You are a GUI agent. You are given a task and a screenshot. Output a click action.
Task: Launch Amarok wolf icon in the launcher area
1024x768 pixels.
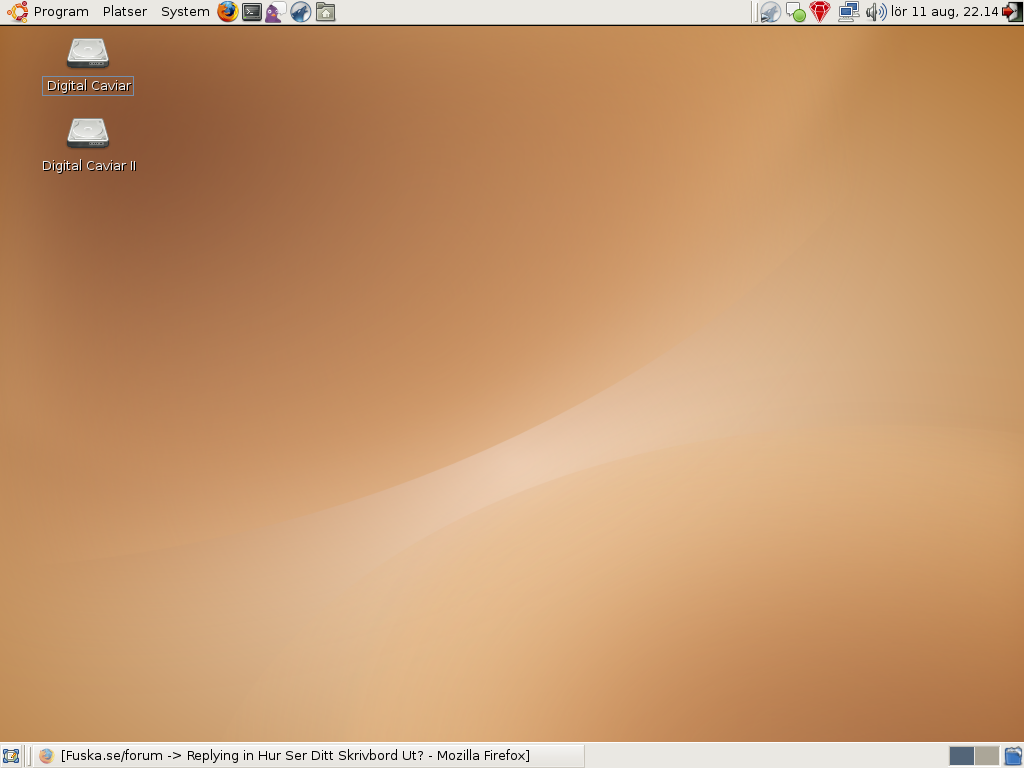tap(300, 12)
